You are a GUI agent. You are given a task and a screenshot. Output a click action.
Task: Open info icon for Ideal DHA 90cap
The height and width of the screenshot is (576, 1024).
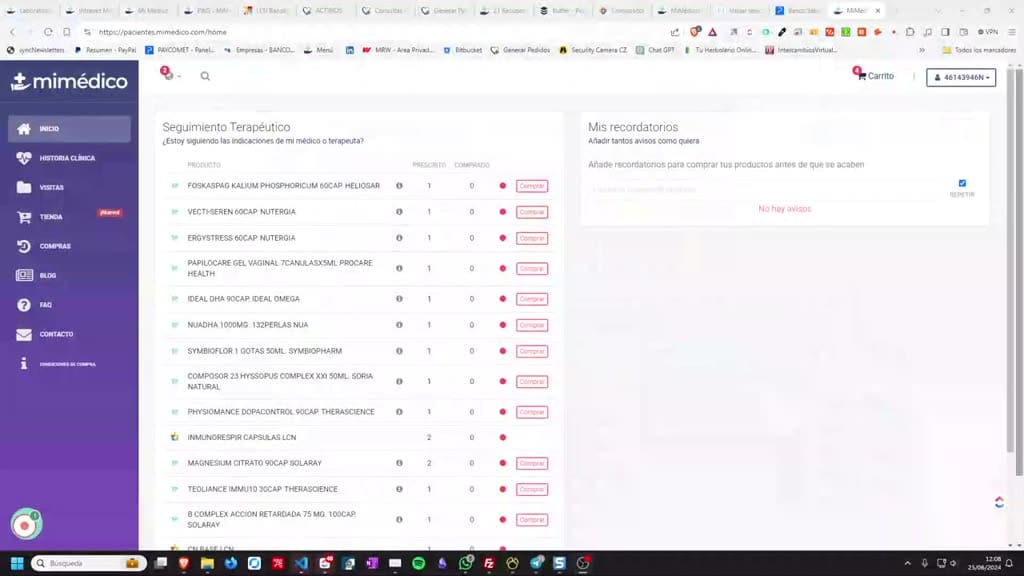pos(399,299)
